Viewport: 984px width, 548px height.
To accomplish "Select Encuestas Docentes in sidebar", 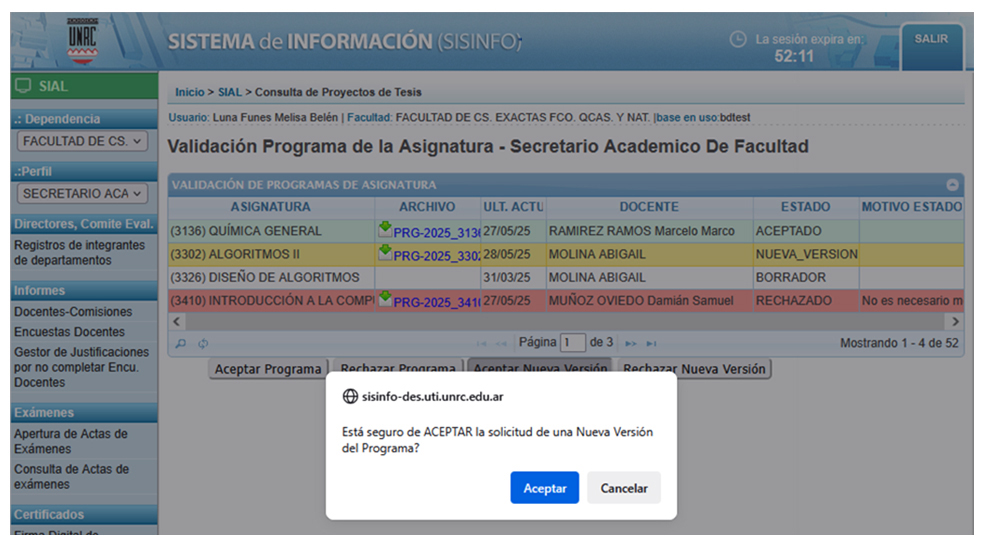I will (x=69, y=332).
